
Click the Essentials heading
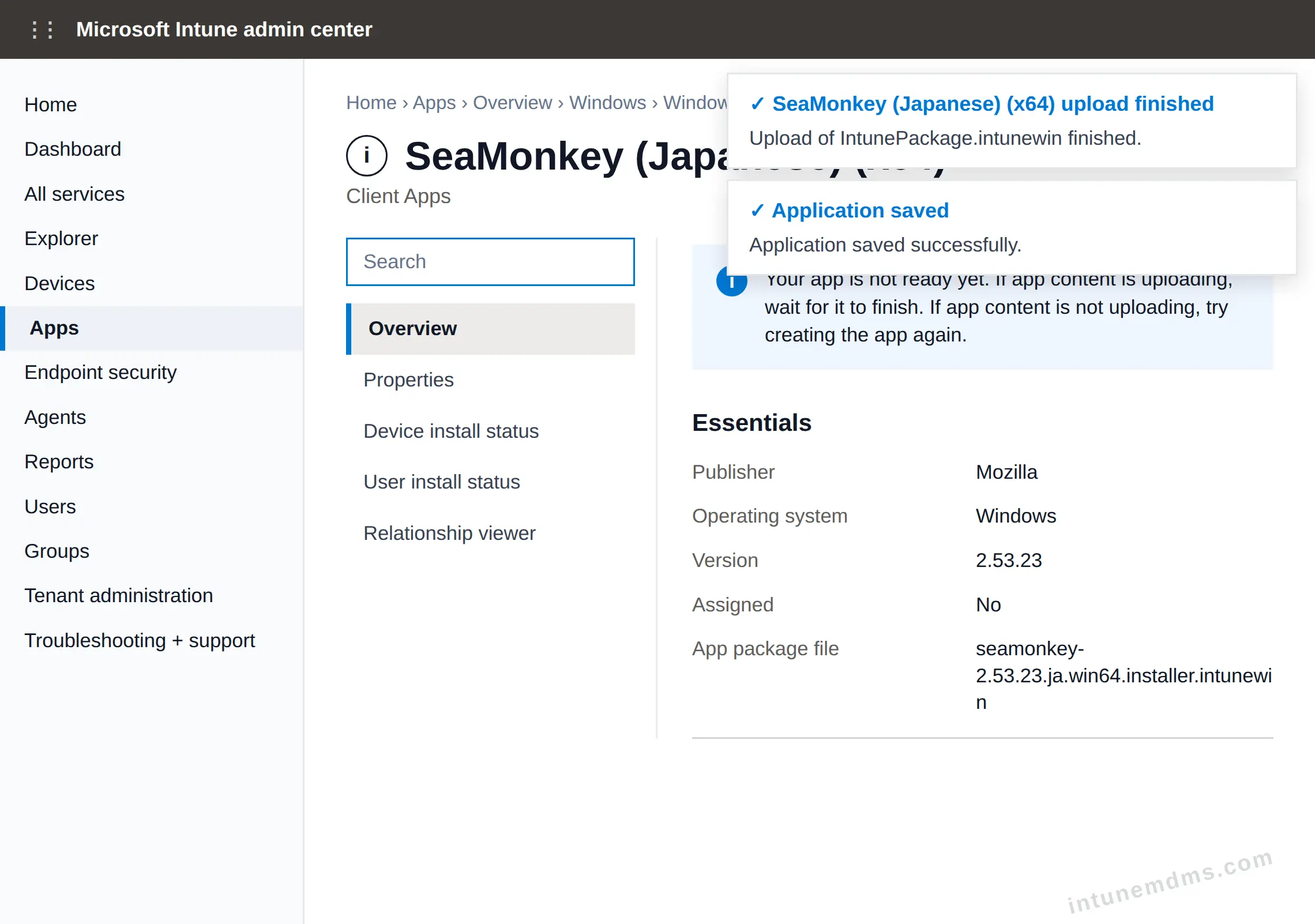(752, 423)
